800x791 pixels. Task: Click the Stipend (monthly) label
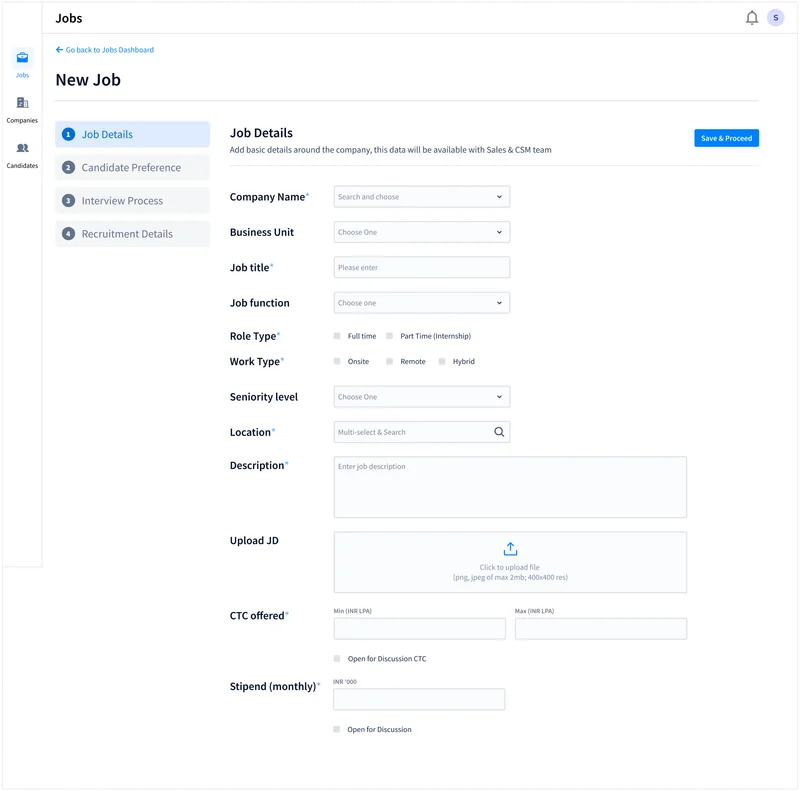coord(273,686)
